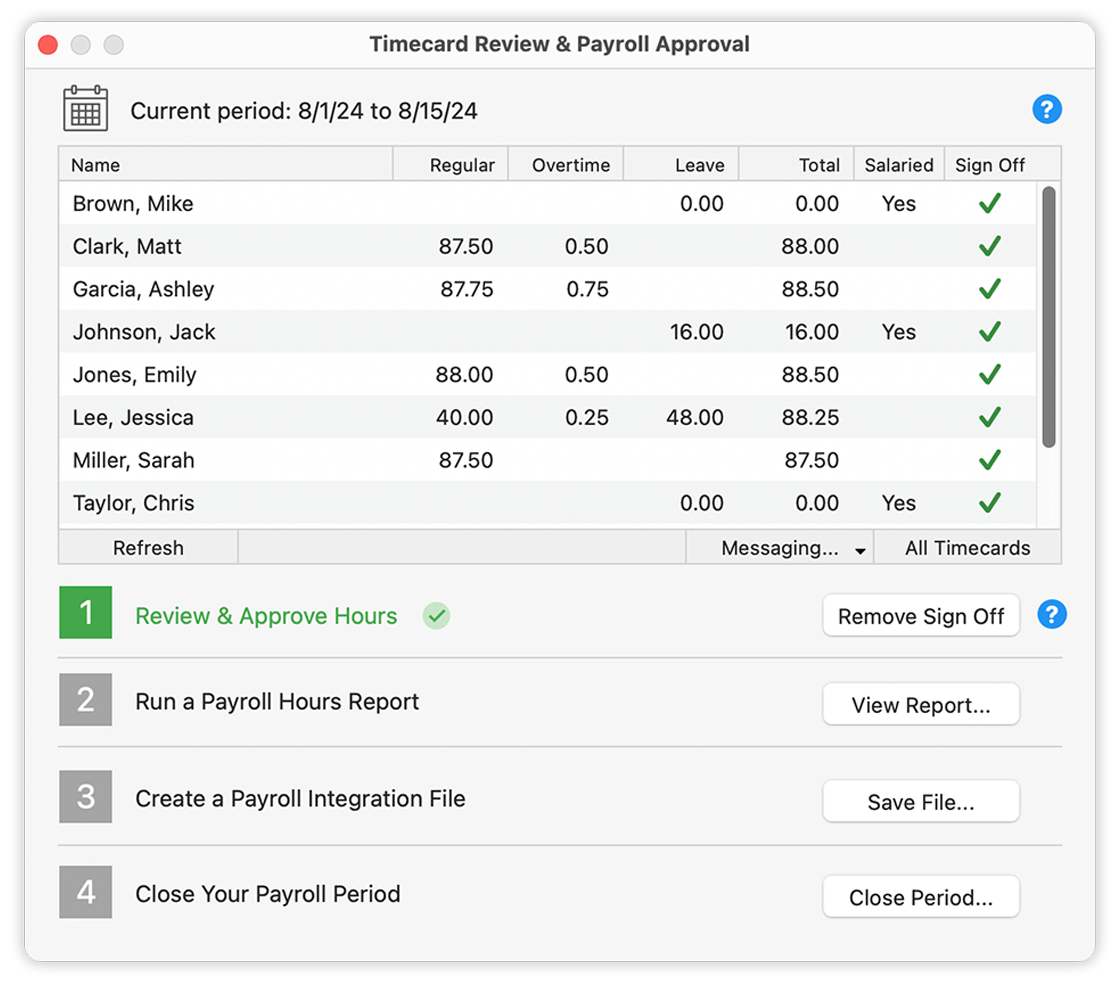This screenshot has height=996, width=1120.
Task: Toggle sign off checkmark for Lee, Jessica
Action: coord(989,417)
